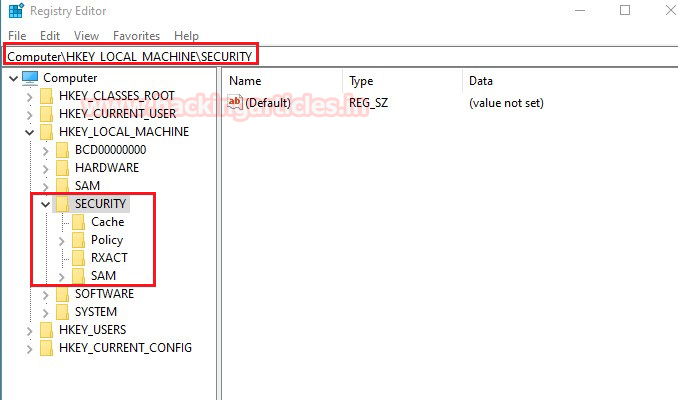
Task: Expand the HARDWARE key chevron
Action: 45,169
